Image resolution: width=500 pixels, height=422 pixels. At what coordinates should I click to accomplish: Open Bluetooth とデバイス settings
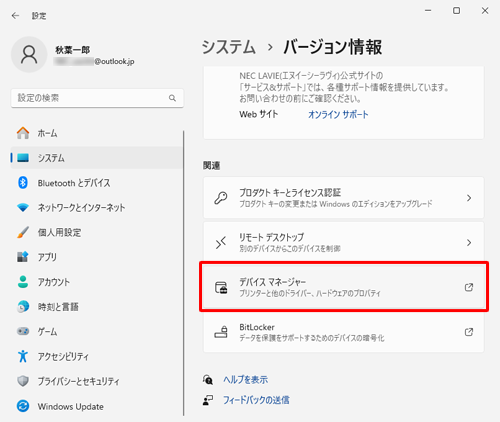(x=97, y=183)
